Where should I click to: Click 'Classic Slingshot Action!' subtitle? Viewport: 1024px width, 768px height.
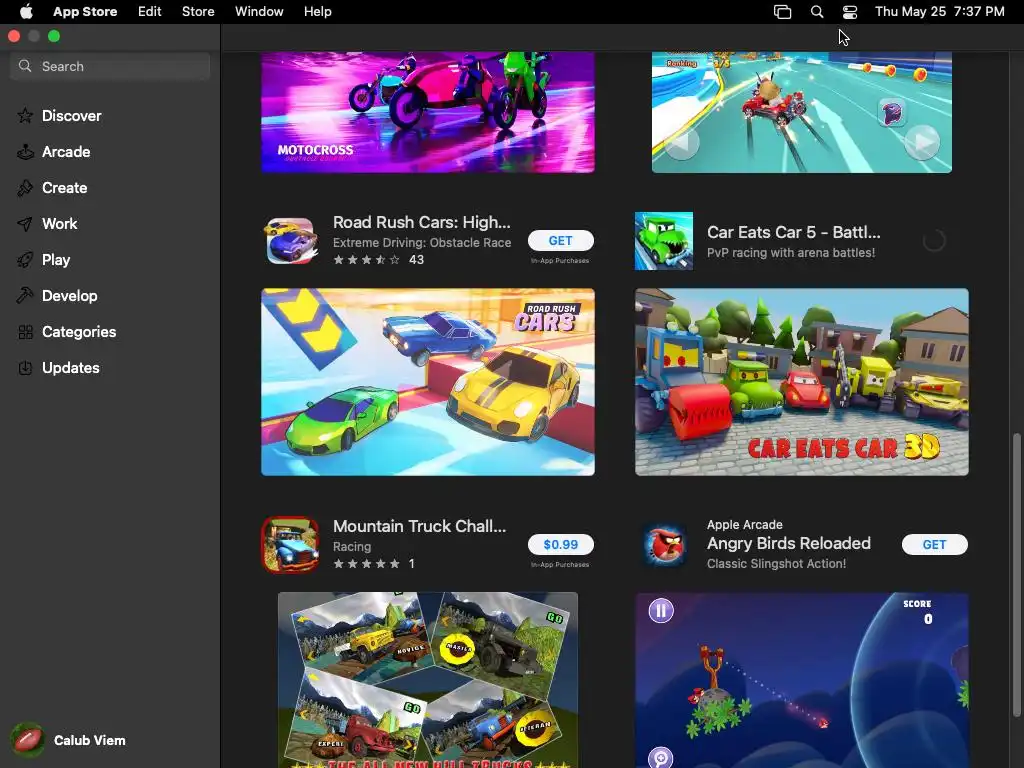pos(776,564)
